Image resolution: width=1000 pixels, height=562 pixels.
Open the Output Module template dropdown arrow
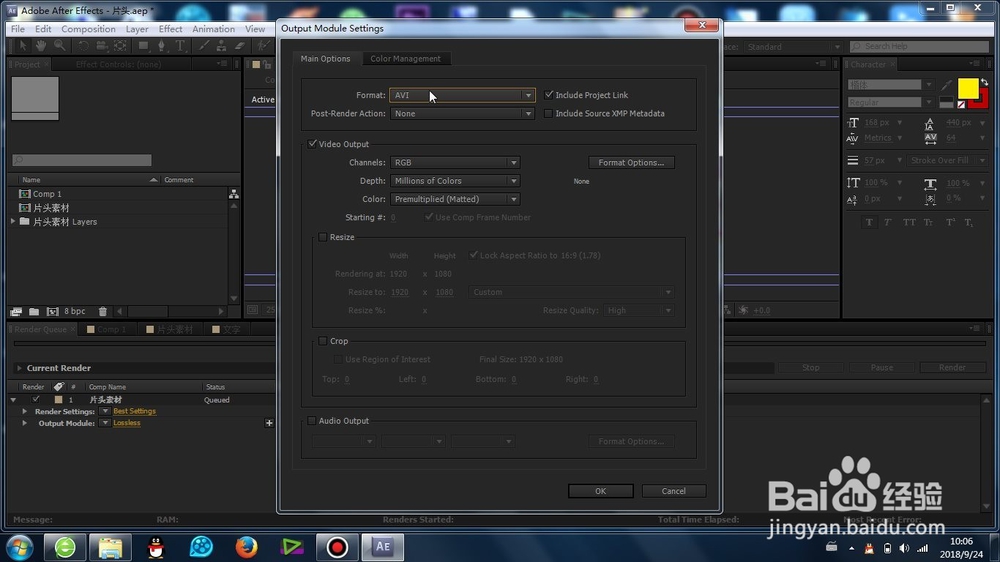click(105, 423)
